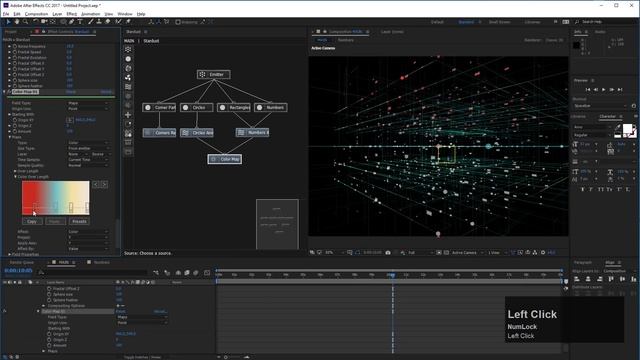Open the Composition menu
This screenshot has width=640, height=360.
tap(36, 14)
